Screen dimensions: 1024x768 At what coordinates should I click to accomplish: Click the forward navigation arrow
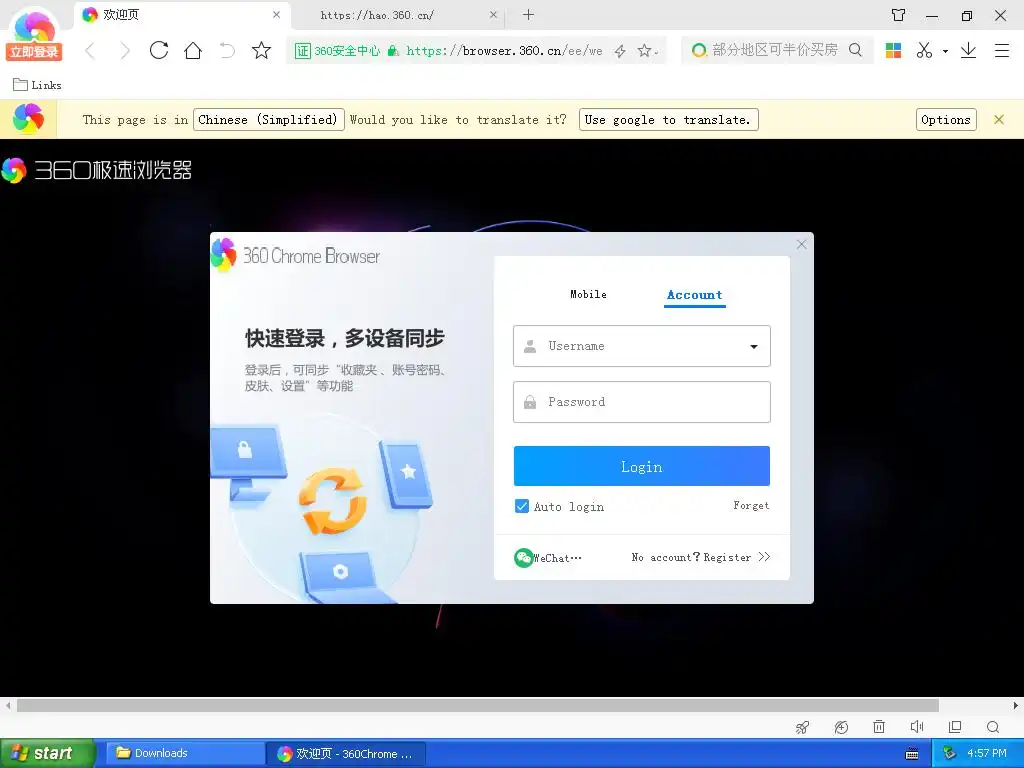[x=124, y=50]
